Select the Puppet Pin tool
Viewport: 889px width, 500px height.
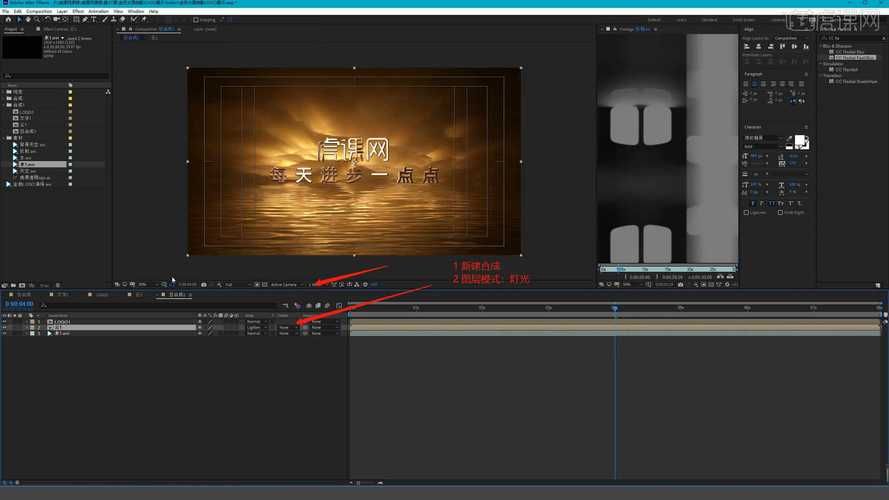(x=144, y=19)
